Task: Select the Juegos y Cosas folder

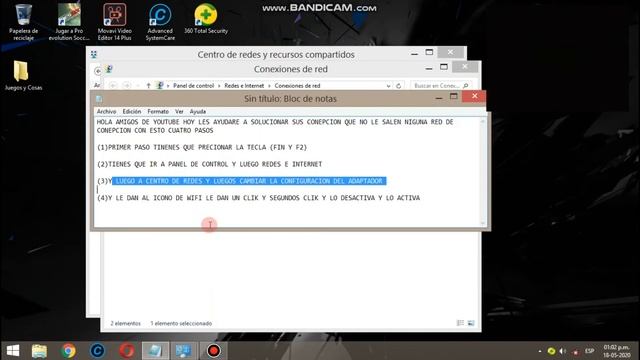Action: [x=23, y=76]
